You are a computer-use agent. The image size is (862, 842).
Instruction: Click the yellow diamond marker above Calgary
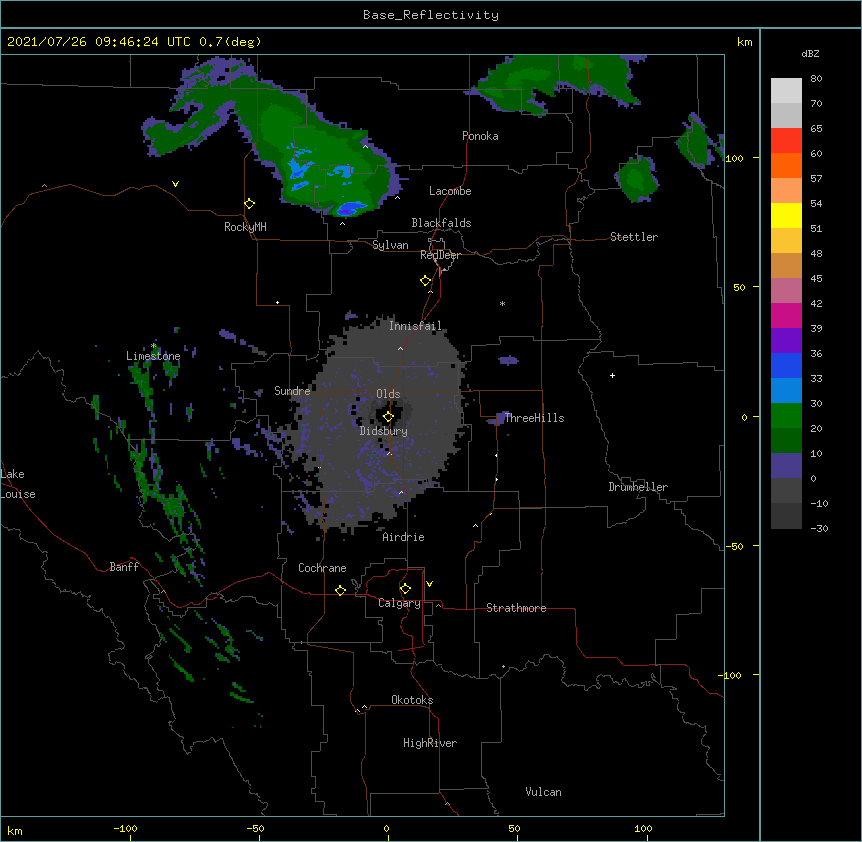(x=405, y=589)
